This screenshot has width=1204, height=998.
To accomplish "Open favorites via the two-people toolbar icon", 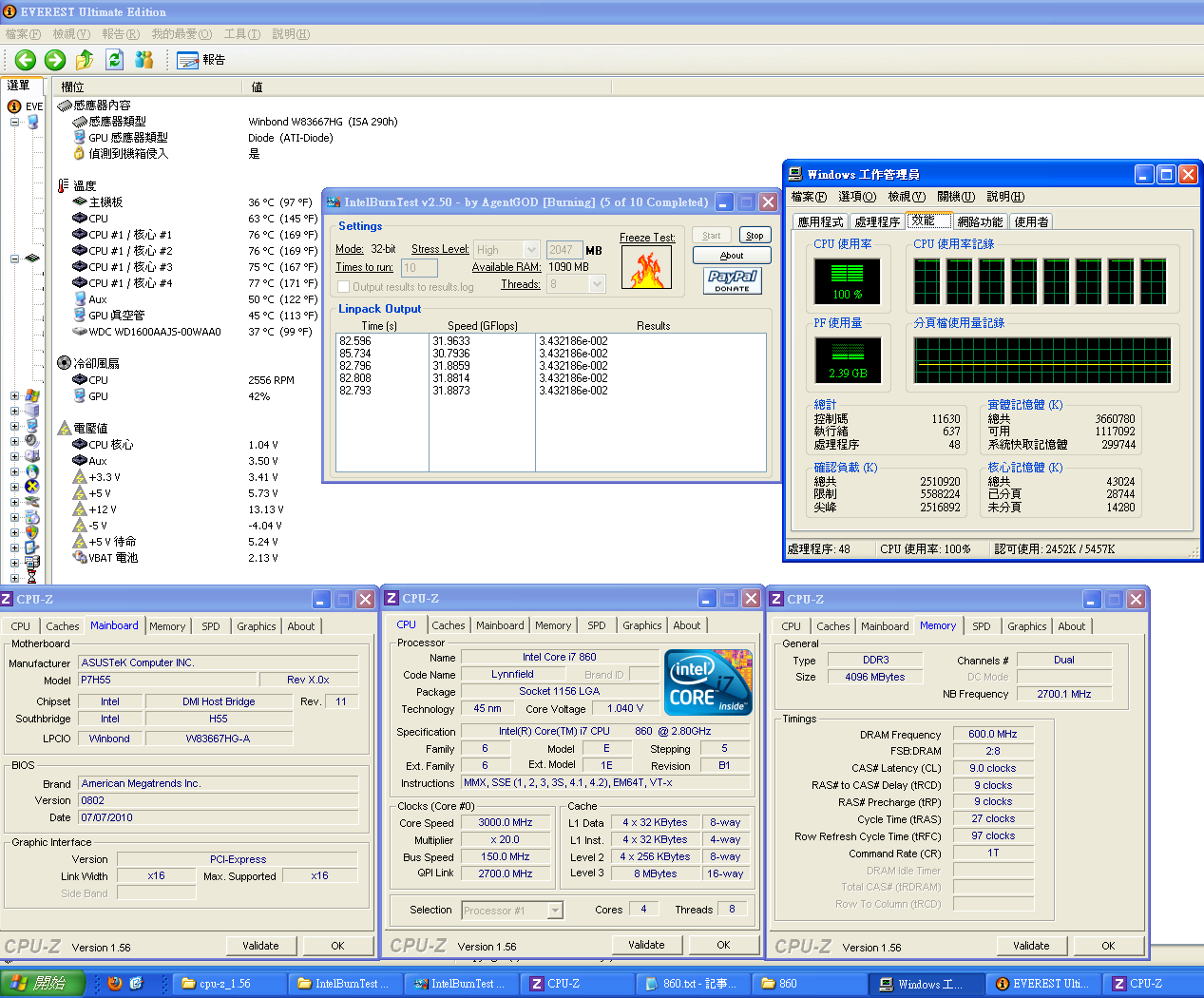I will tap(144, 60).
